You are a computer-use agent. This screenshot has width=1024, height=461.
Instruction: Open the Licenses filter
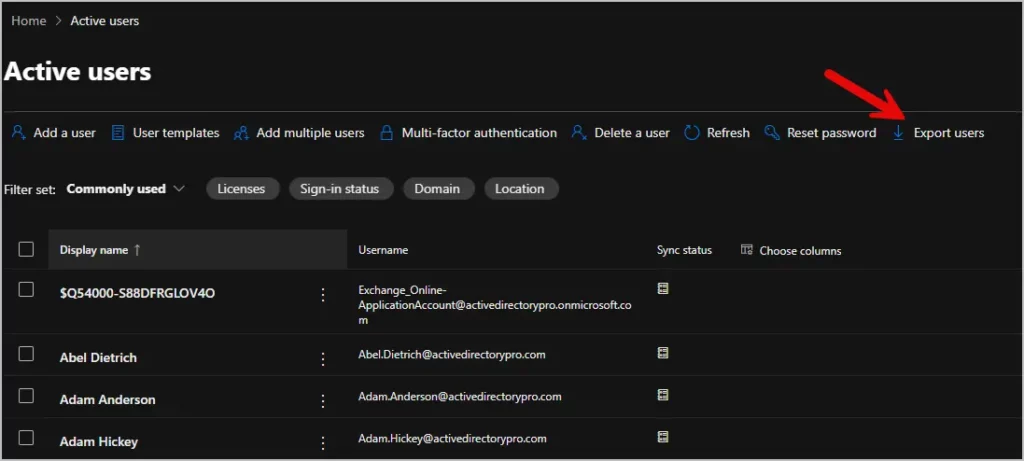pos(242,189)
